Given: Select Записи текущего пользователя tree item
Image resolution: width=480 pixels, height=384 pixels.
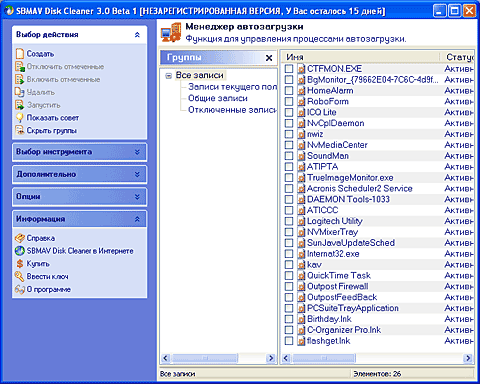Looking at the screenshot, I should click(x=232, y=87).
